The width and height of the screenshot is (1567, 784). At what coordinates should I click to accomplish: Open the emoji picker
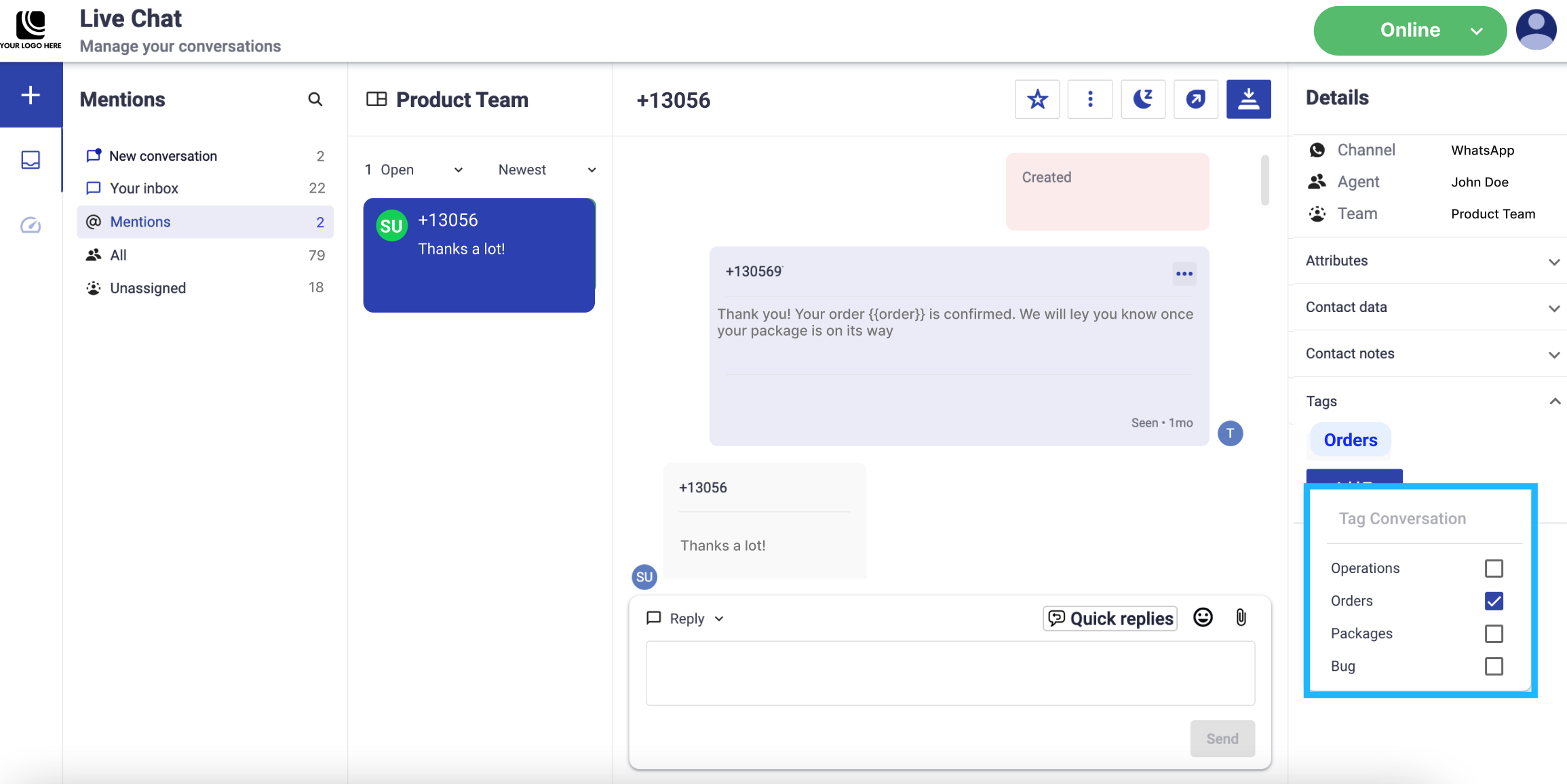(x=1203, y=617)
